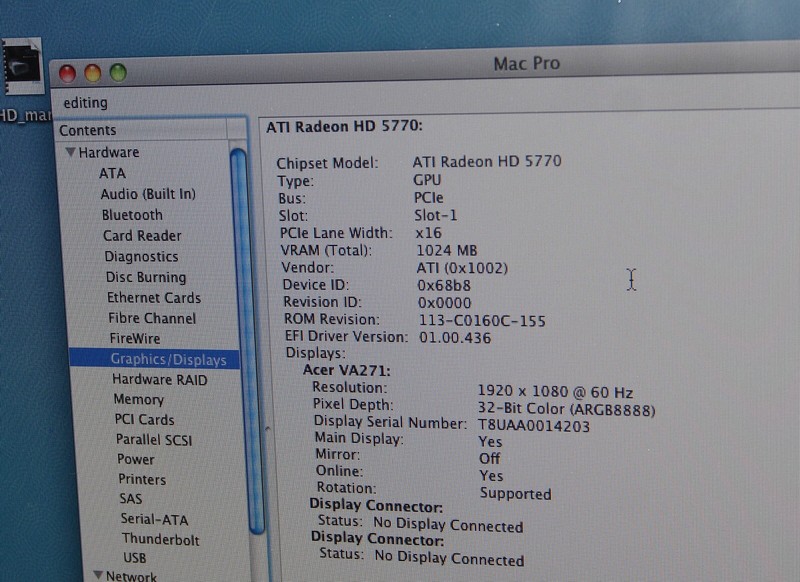This screenshot has width=800, height=582.
Task: Select Power in the sidebar
Action: (x=136, y=460)
